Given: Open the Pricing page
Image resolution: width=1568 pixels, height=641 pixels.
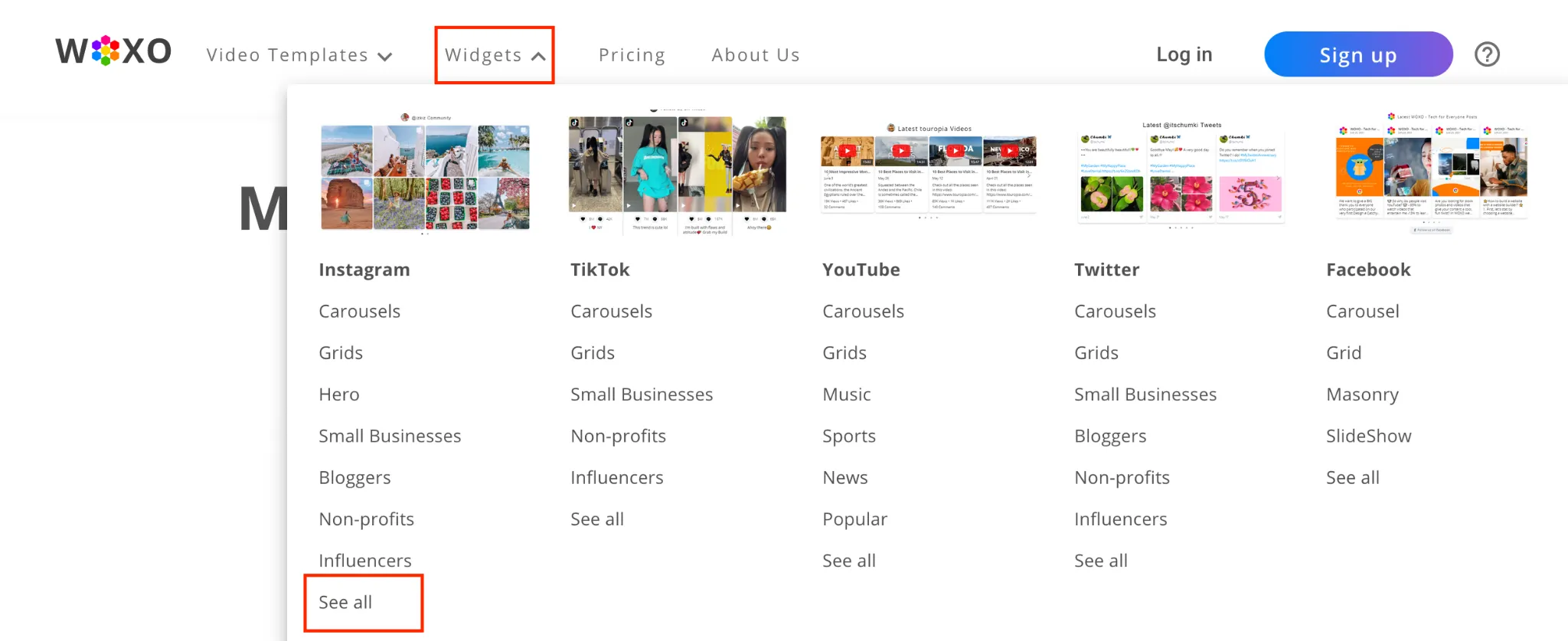Looking at the screenshot, I should (x=632, y=55).
